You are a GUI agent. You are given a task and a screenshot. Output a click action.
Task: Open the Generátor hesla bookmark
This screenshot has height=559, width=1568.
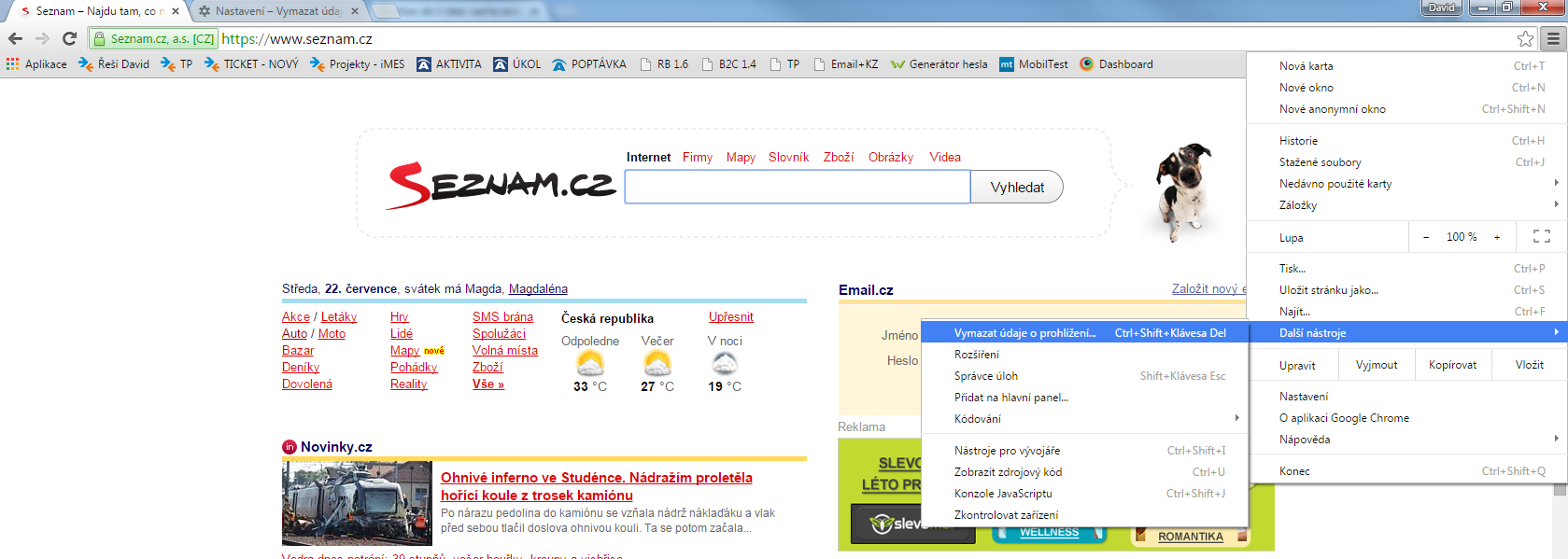[x=939, y=64]
